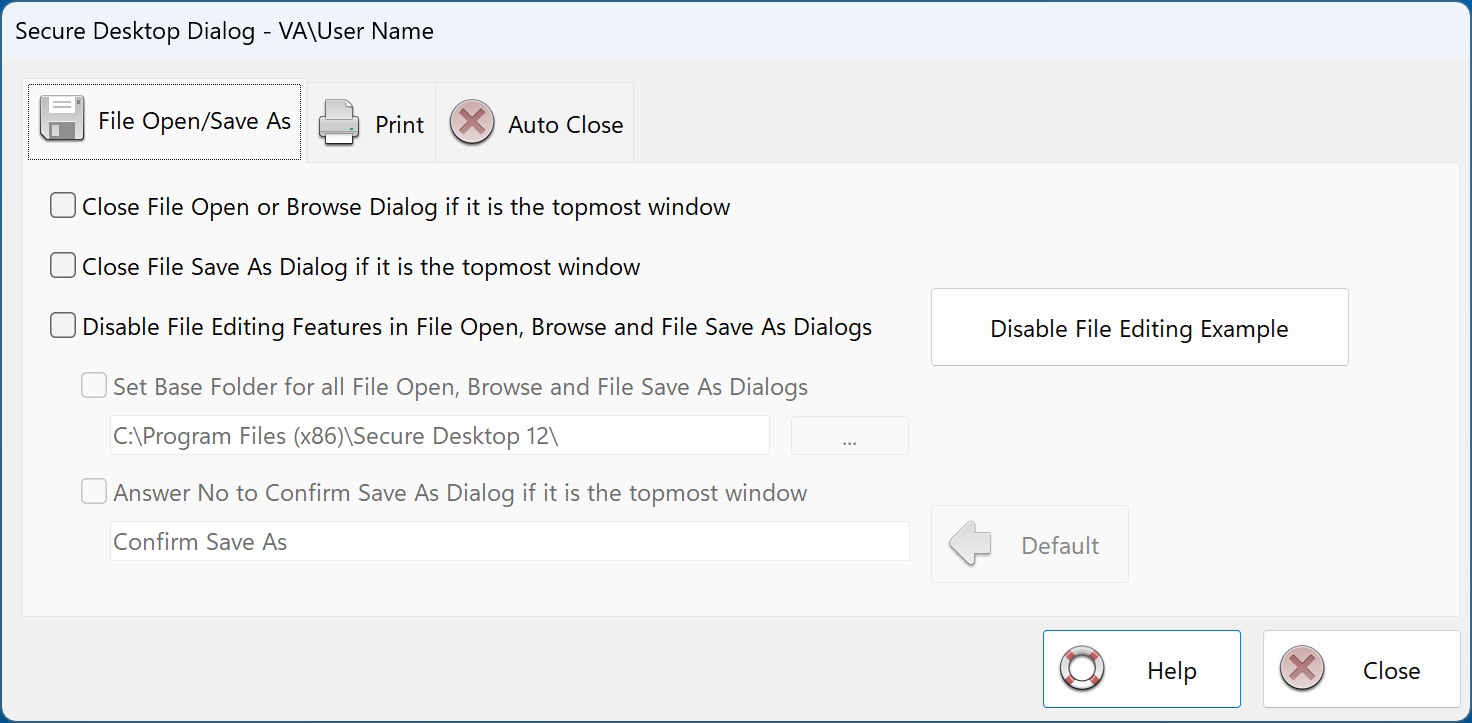
Task: Click the Disable File Editing Example button
Action: [x=1139, y=326]
